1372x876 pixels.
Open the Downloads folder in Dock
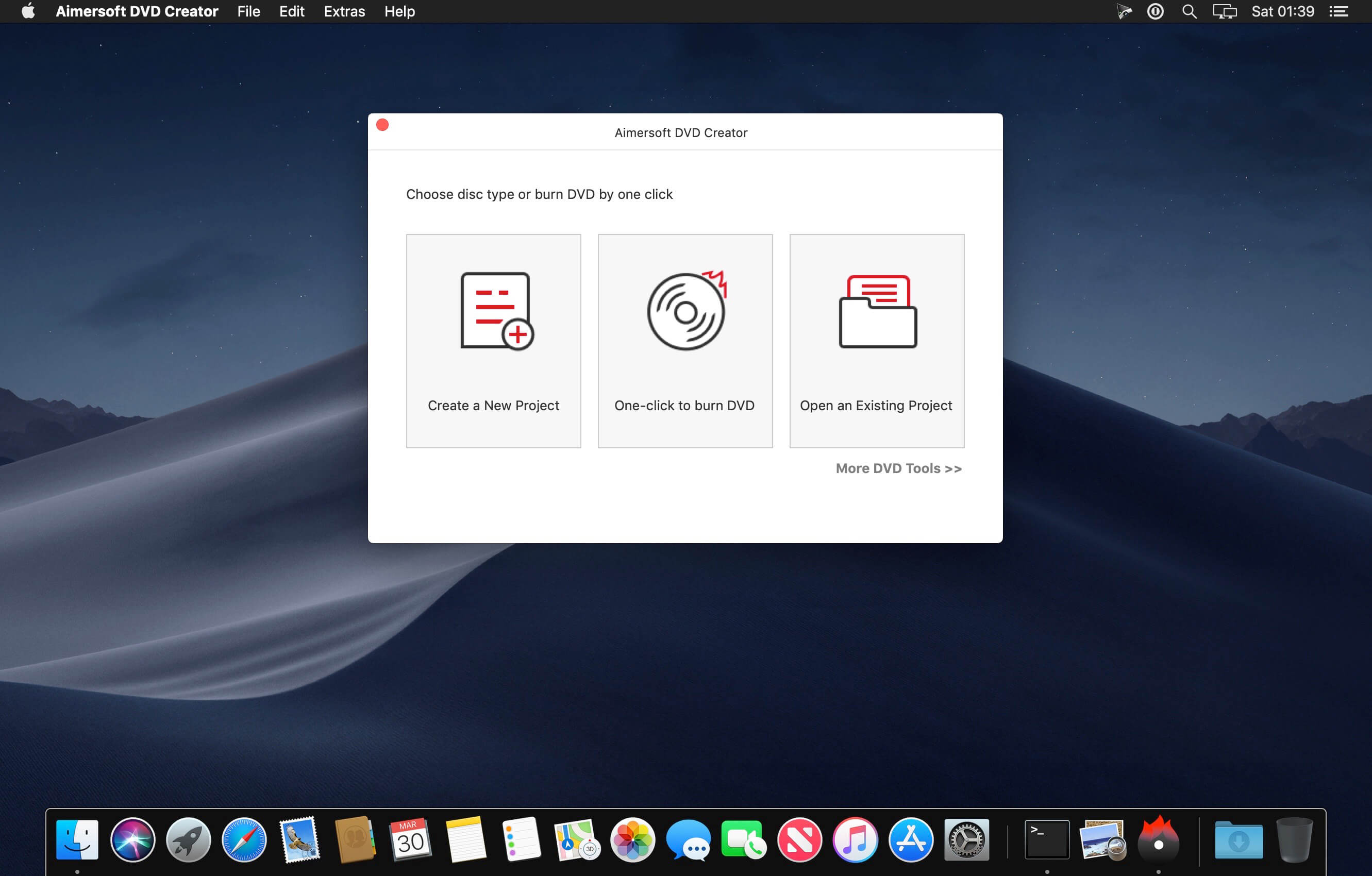[1239, 839]
